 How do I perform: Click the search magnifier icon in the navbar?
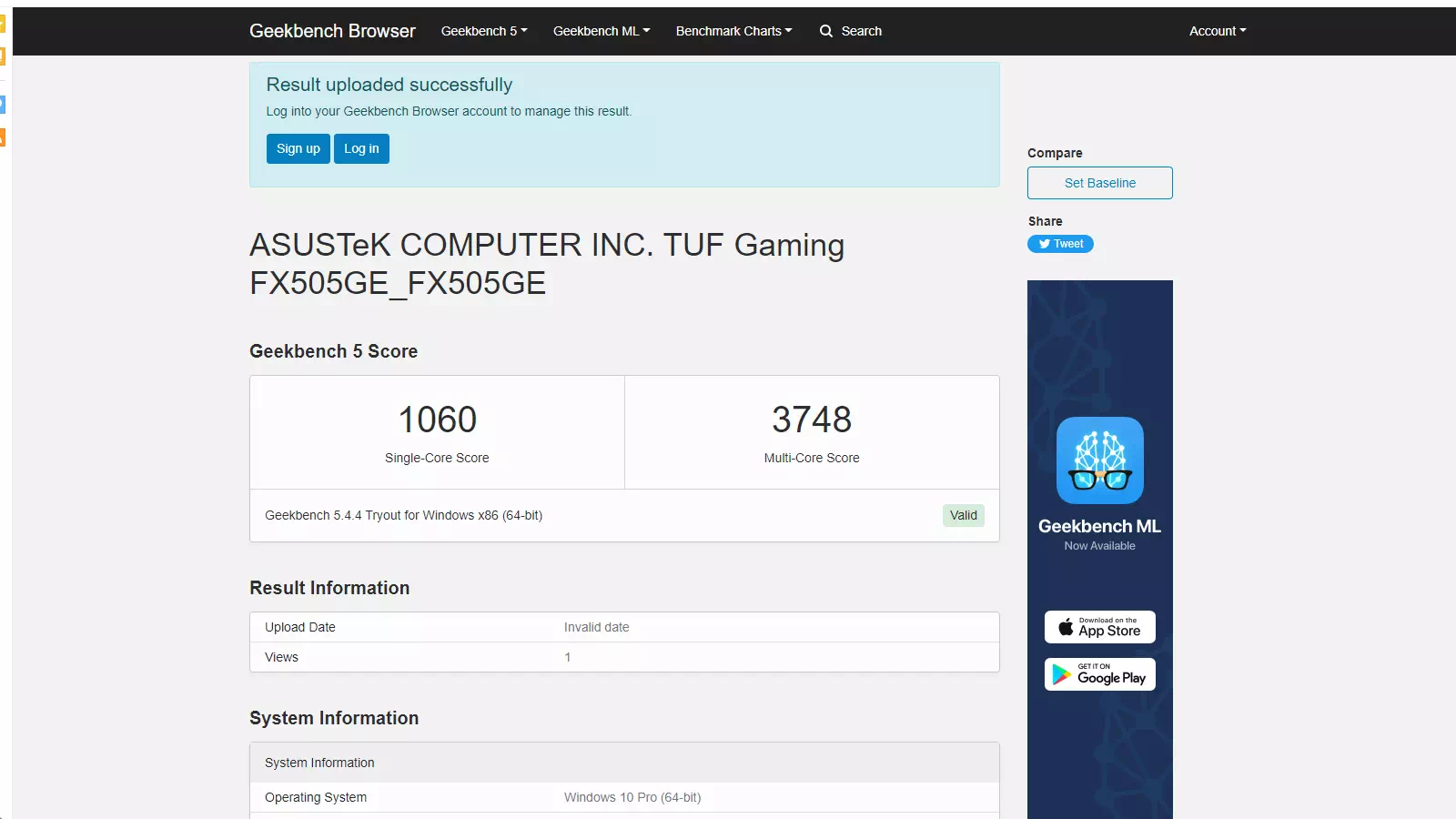pos(824,30)
